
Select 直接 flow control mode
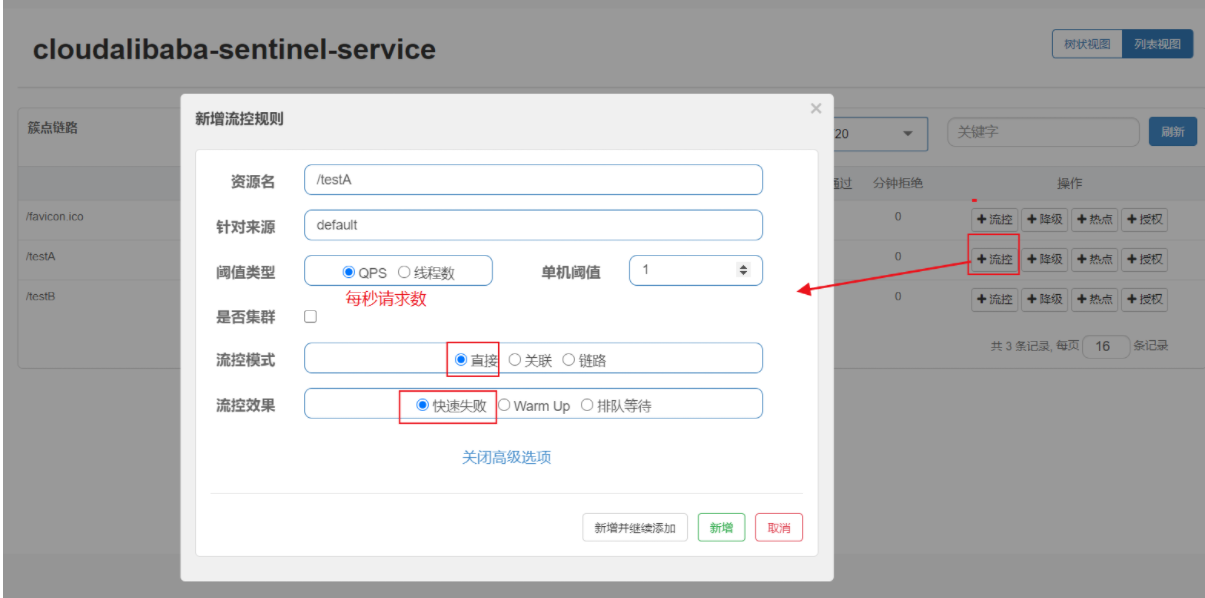(461, 360)
